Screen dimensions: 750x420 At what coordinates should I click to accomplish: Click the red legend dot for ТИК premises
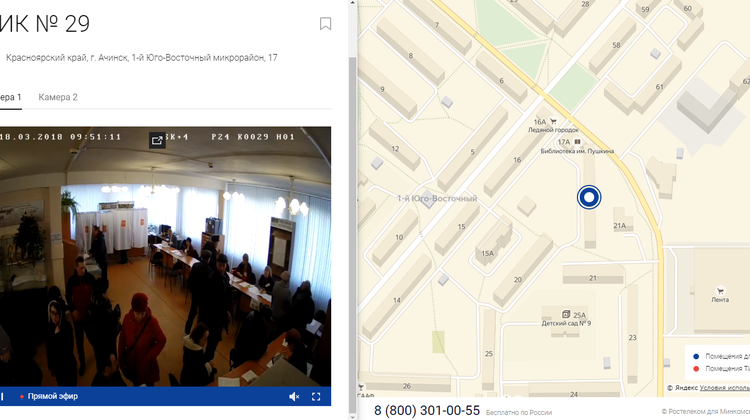tap(696, 368)
